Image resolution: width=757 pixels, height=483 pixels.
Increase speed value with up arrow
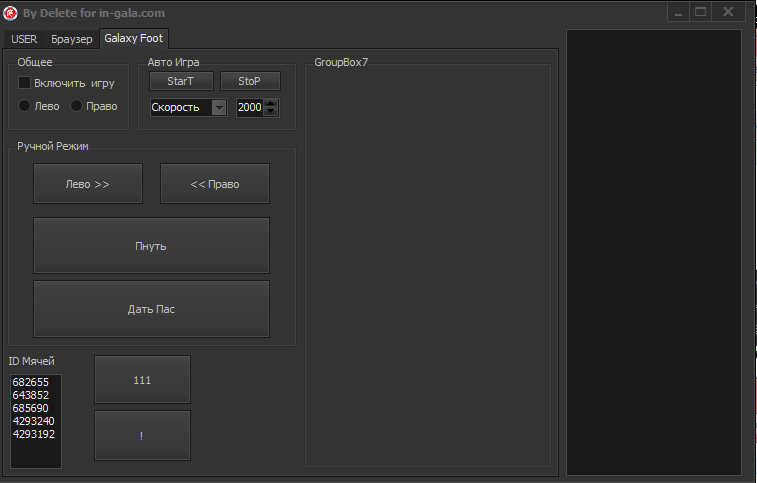(x=271, y=103)
